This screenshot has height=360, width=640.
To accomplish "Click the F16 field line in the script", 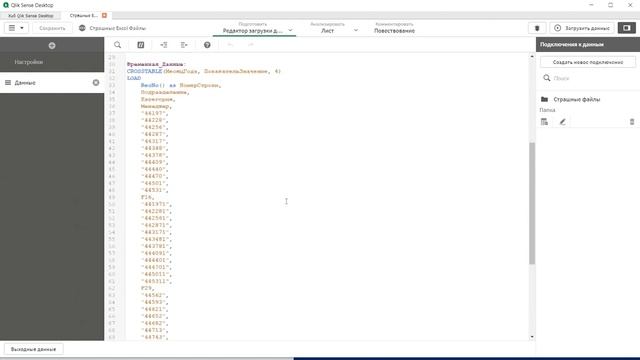I will click(147, 197).
